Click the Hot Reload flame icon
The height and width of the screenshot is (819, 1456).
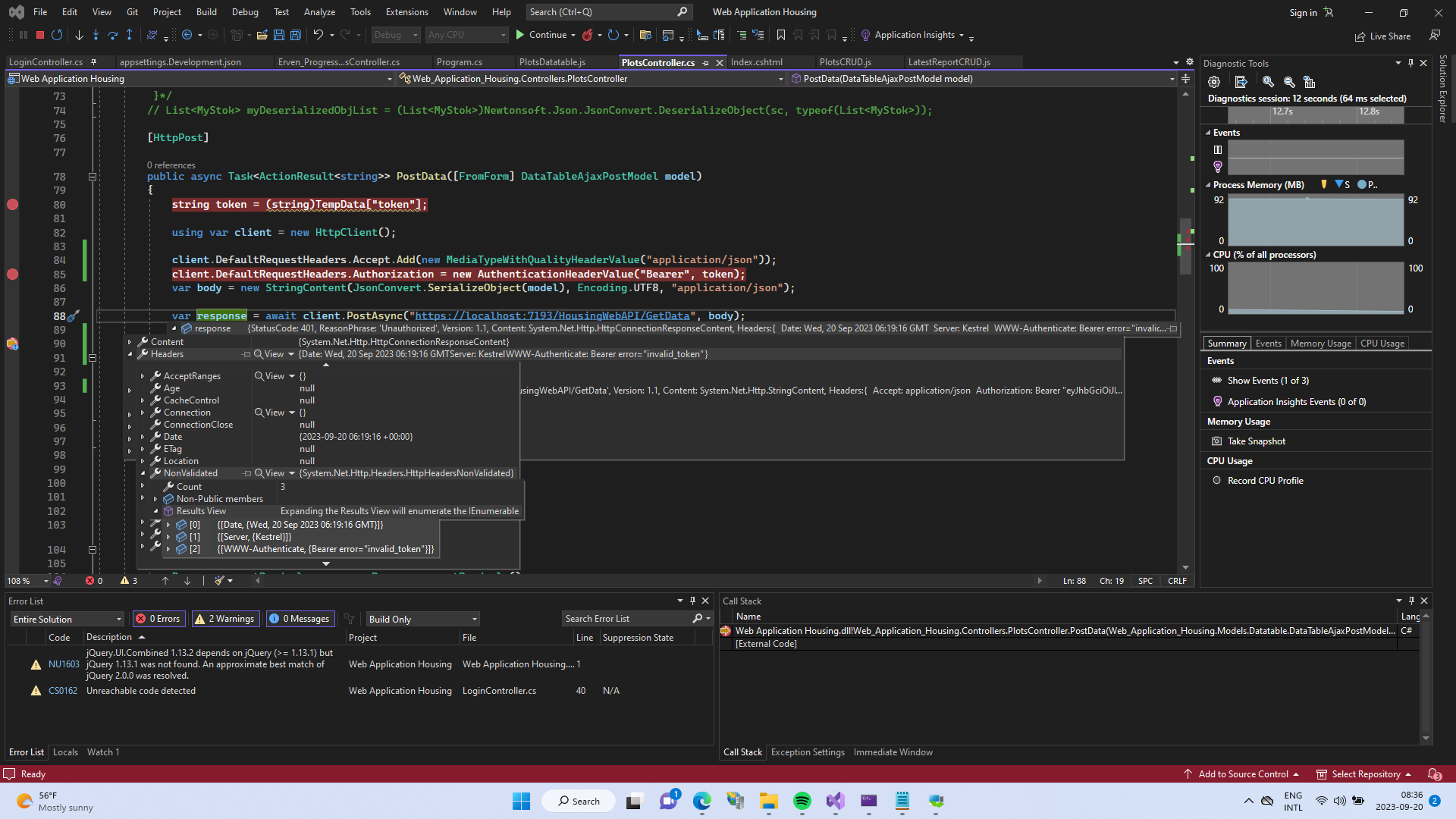pos(587,35)
